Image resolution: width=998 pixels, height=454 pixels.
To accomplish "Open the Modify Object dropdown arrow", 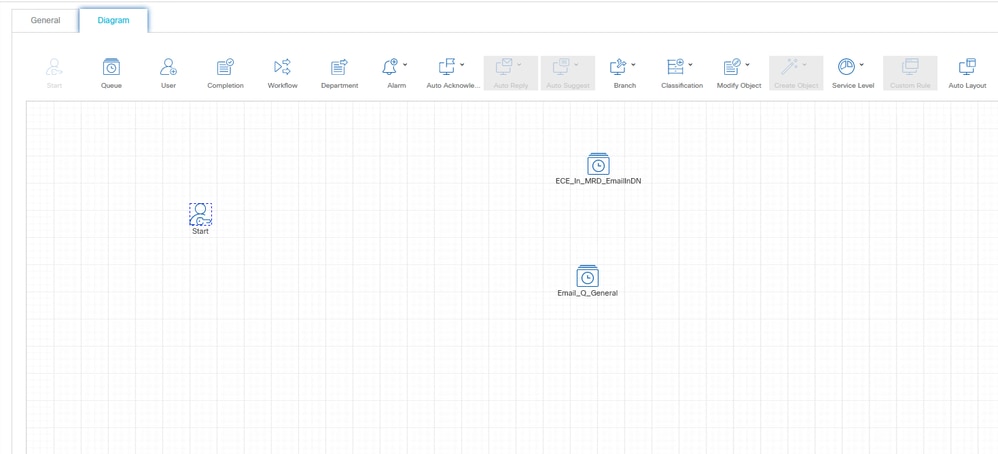I will point(747,64).
